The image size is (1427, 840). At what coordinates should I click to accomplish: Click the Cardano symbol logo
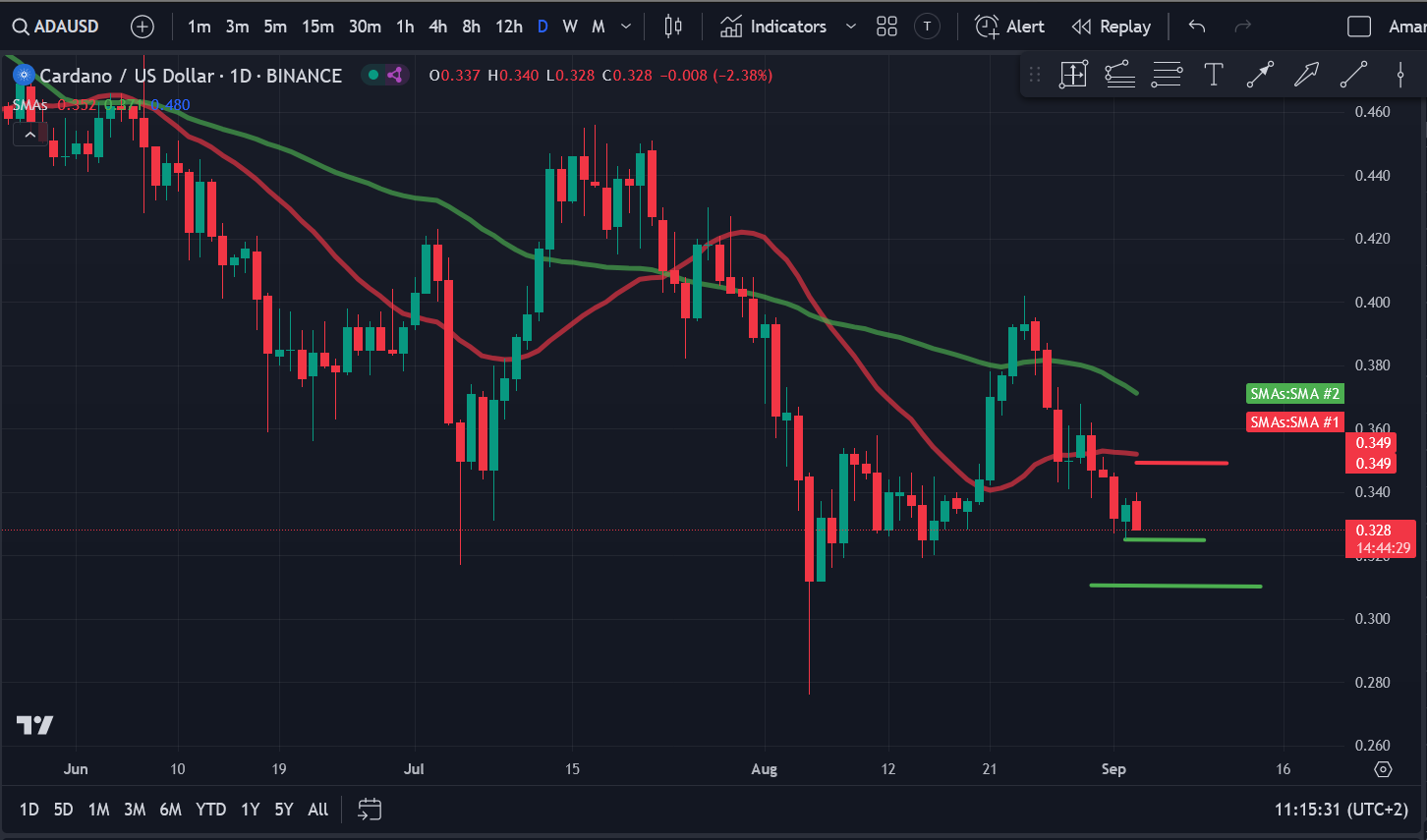[x=24, y=75]
